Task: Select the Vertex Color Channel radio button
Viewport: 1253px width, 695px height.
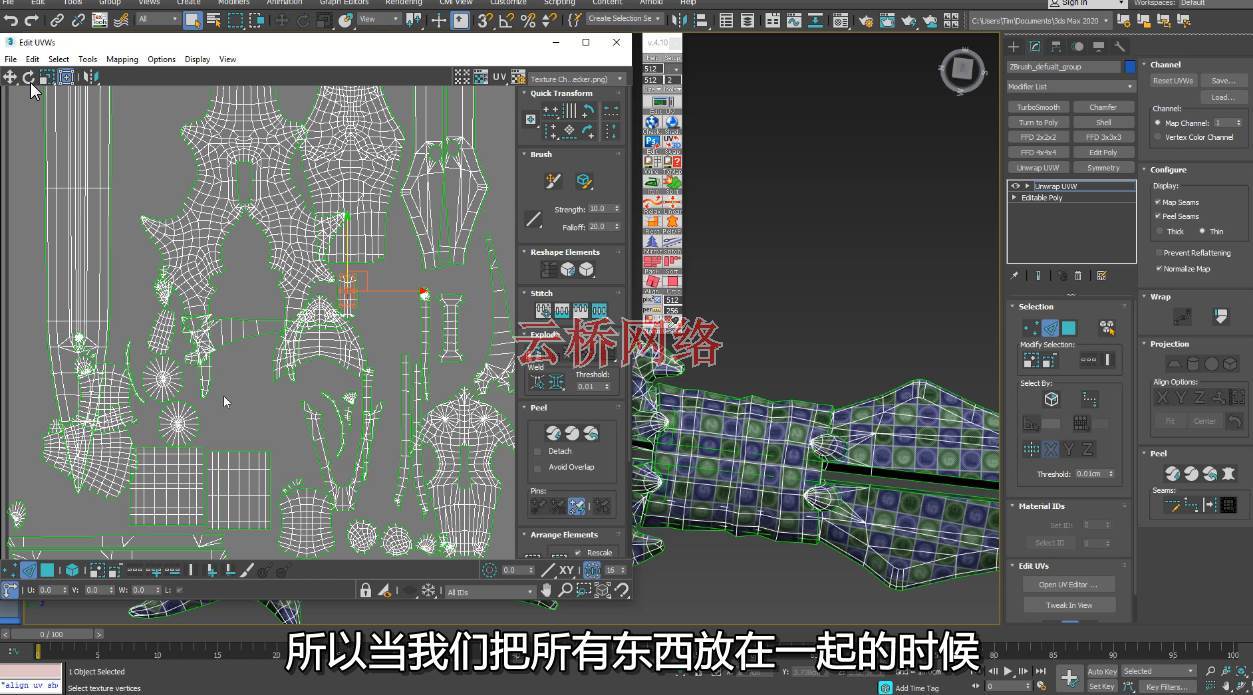Action: (x=1158, y=137)
